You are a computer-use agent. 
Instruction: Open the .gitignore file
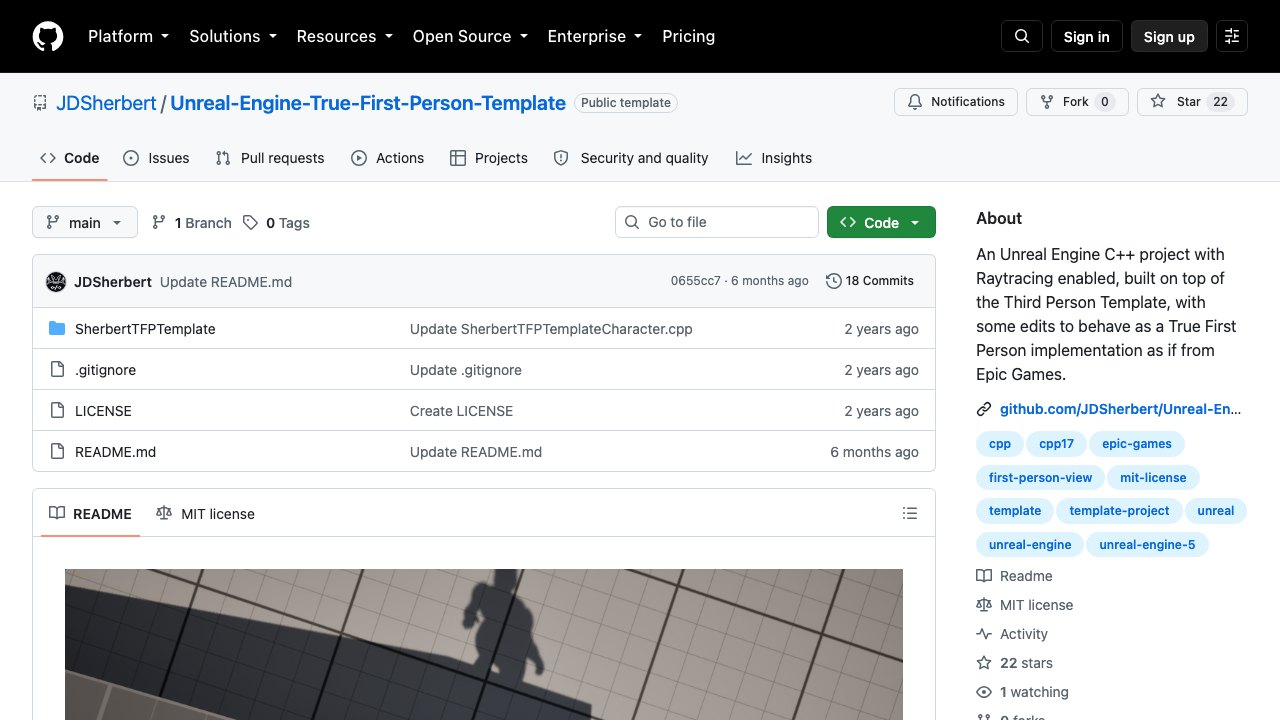point(105,370)
